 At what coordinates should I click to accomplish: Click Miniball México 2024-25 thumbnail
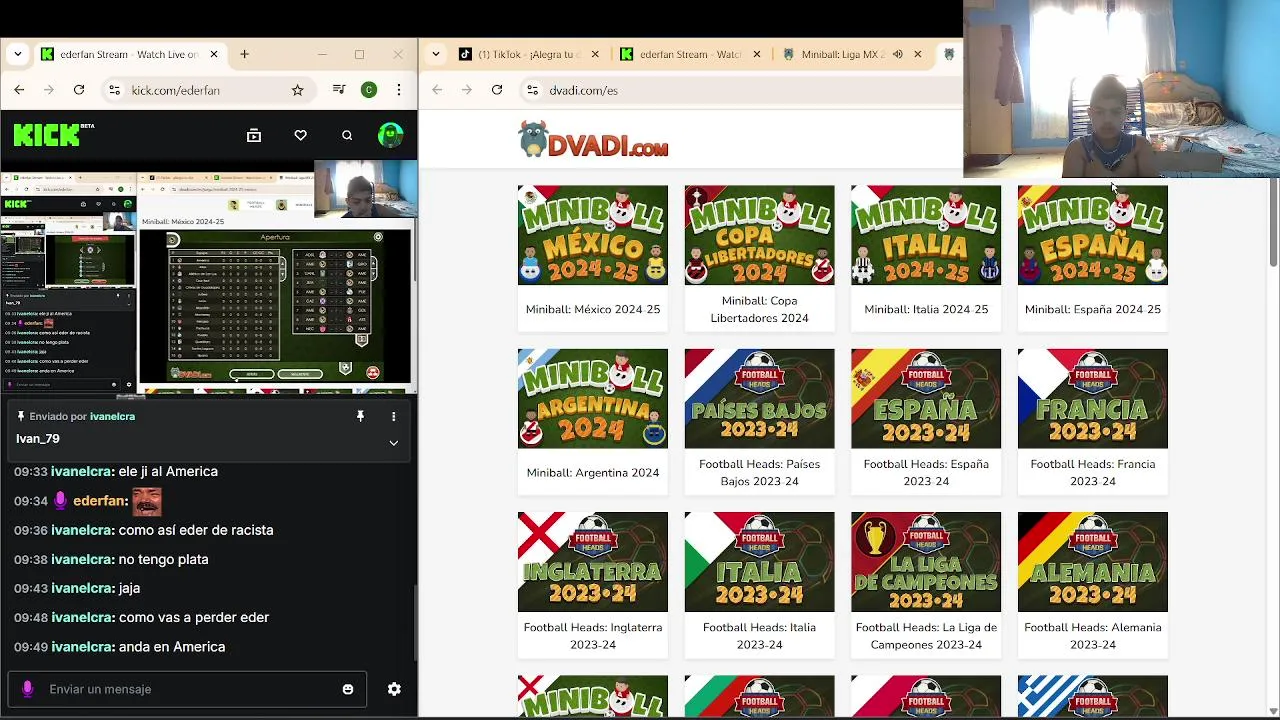[x=593, y=235]
